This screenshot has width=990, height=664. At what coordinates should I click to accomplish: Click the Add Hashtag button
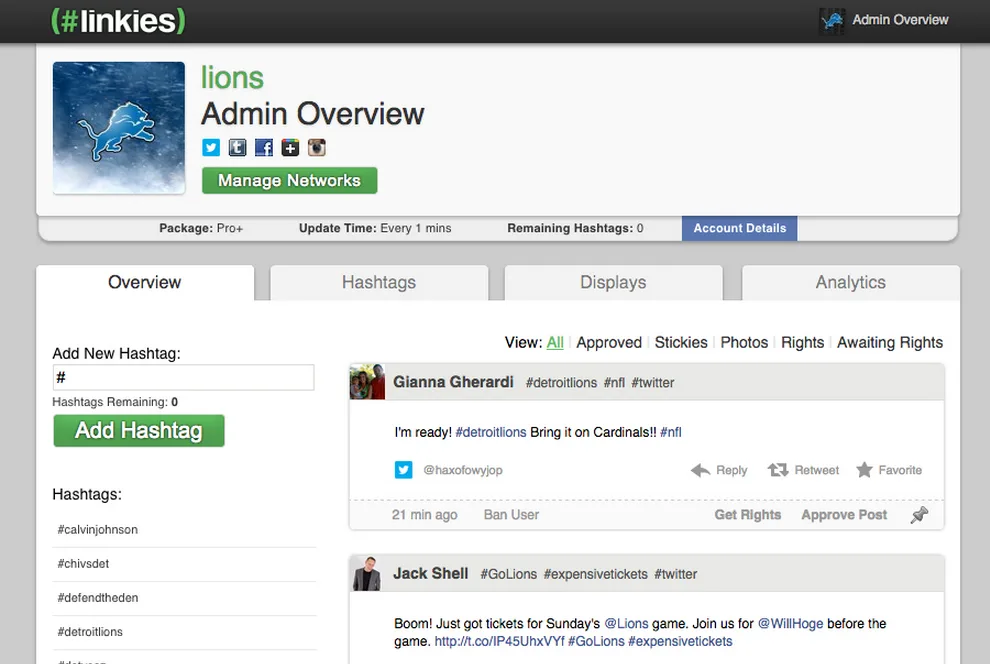[x=139, y=430]
